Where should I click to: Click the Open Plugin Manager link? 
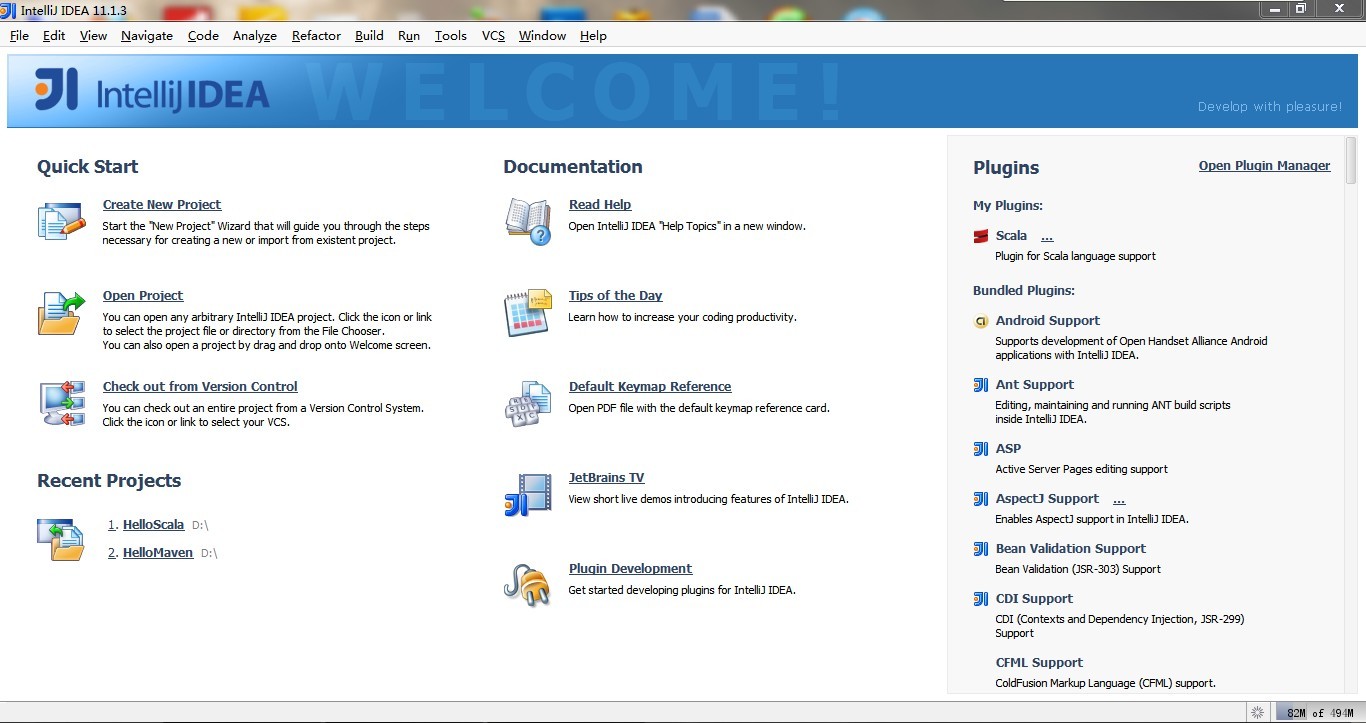[1264, 166]
